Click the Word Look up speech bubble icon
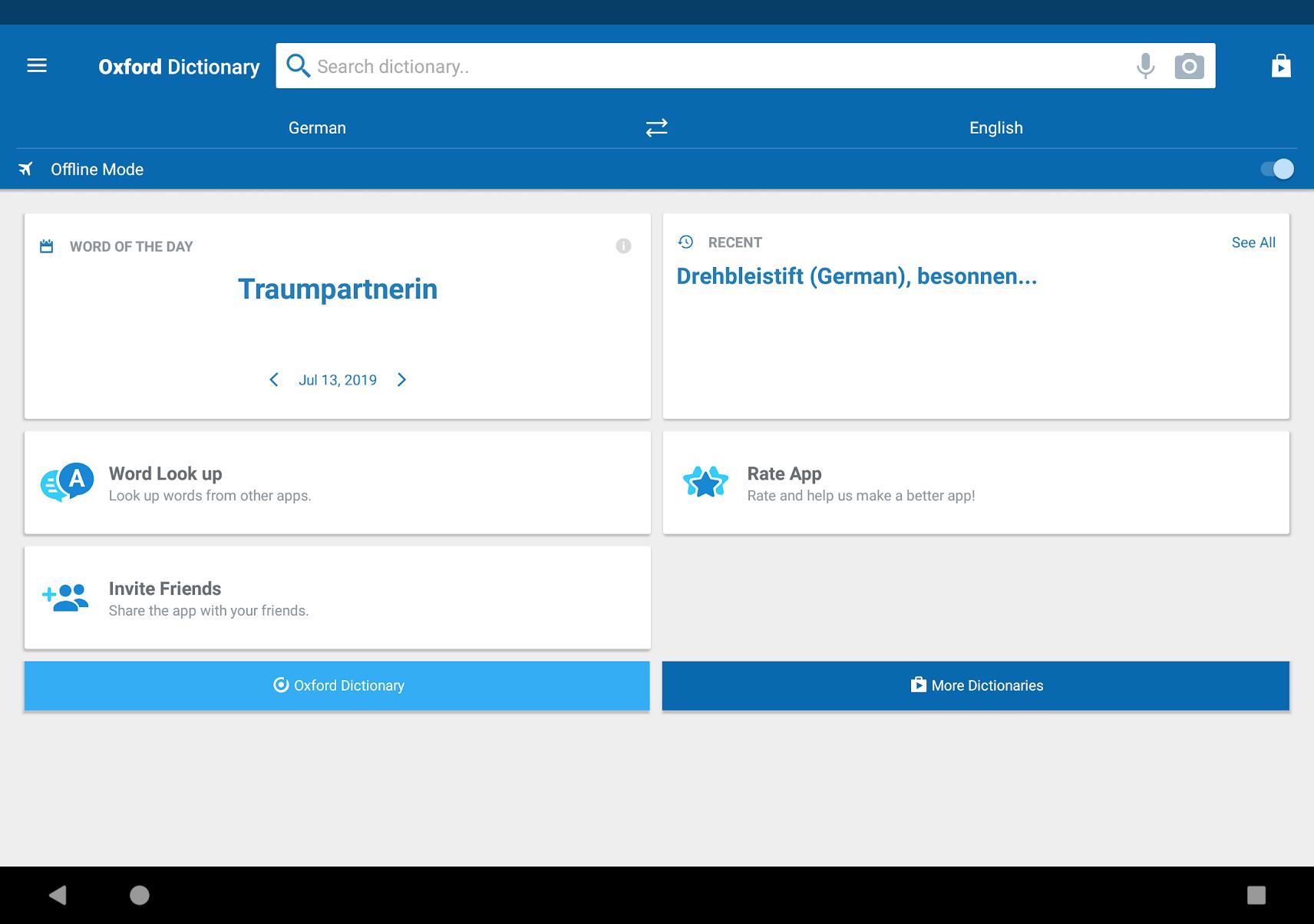1314x924 pixels. tap(68, 482)
